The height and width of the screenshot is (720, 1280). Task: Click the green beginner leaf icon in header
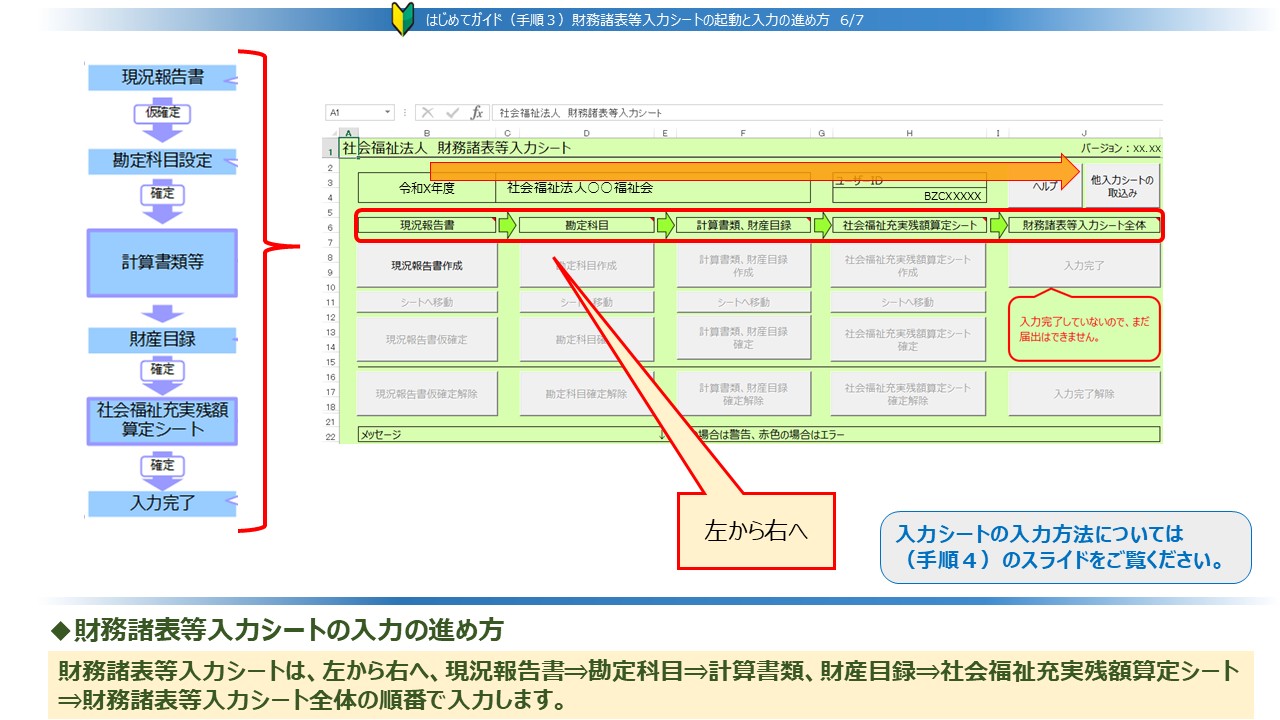402,19
